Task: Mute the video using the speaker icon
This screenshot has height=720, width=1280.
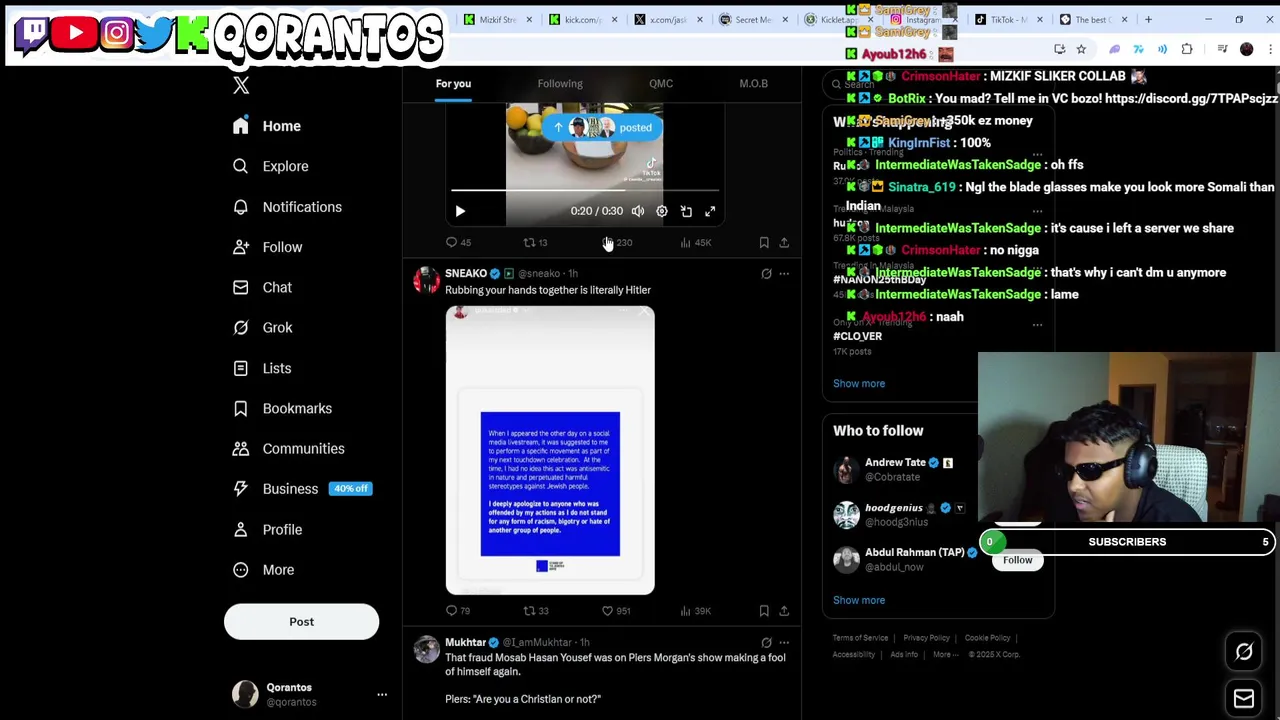Action: point(638,211)
